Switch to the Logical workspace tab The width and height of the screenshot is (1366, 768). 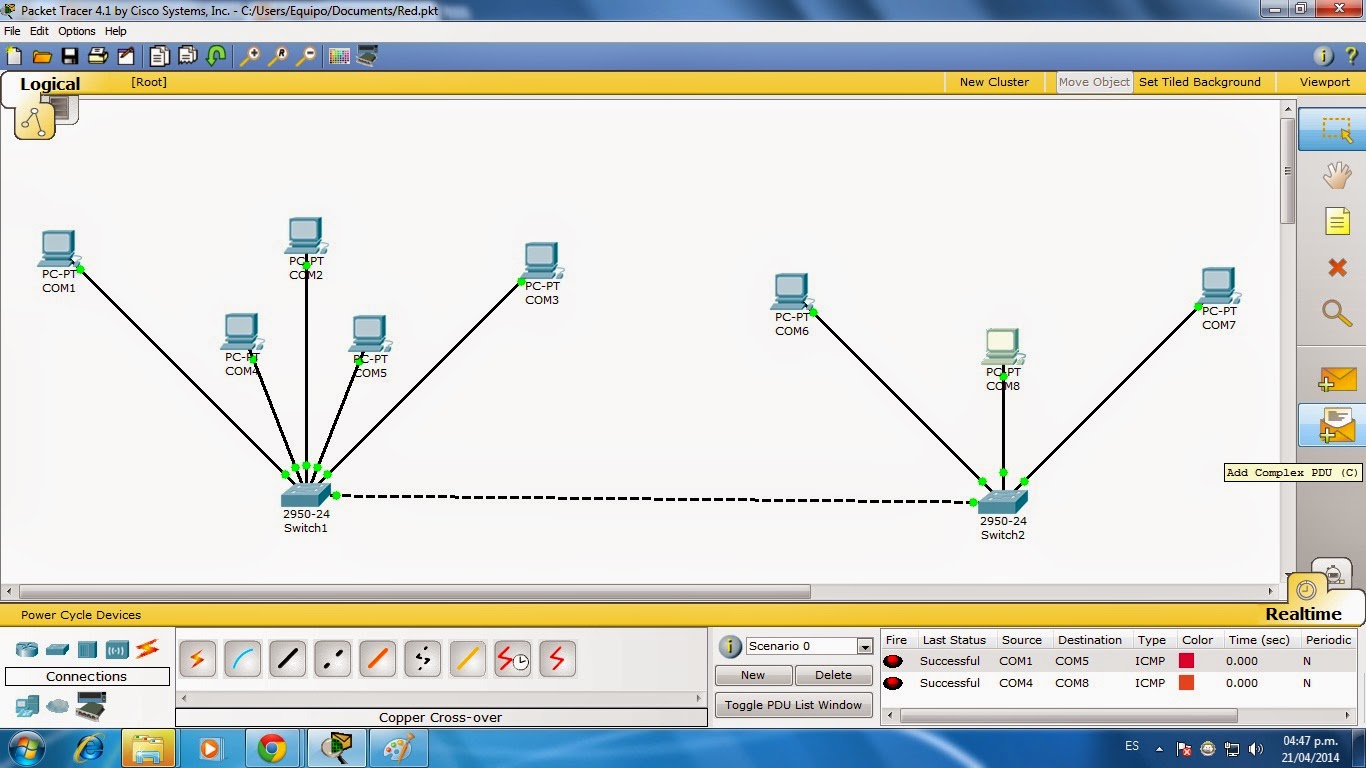tap(50, 85)
